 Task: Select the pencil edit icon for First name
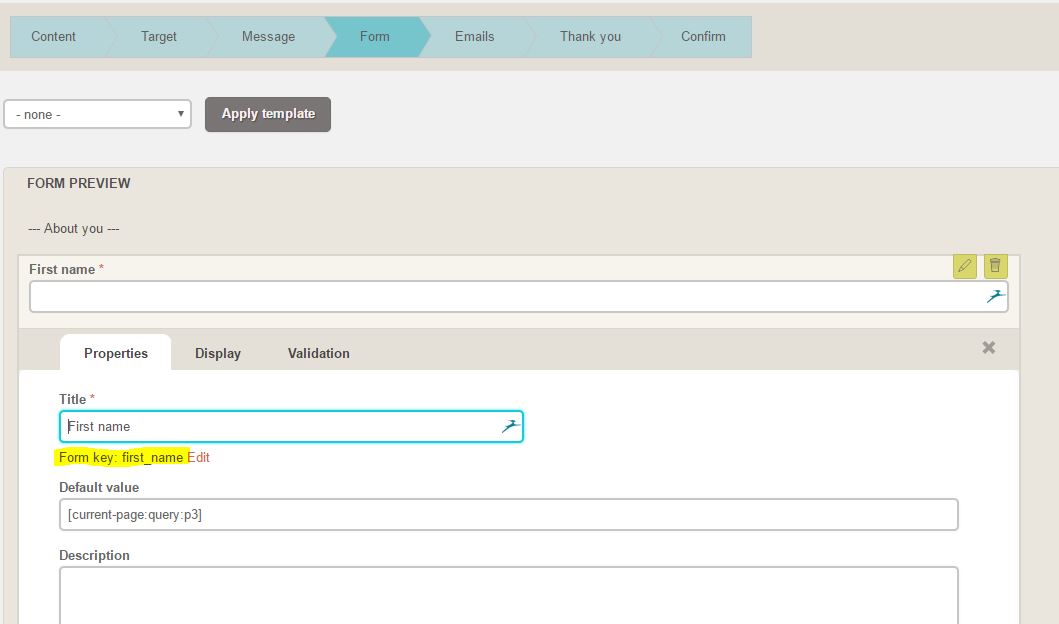click(964, 266)
